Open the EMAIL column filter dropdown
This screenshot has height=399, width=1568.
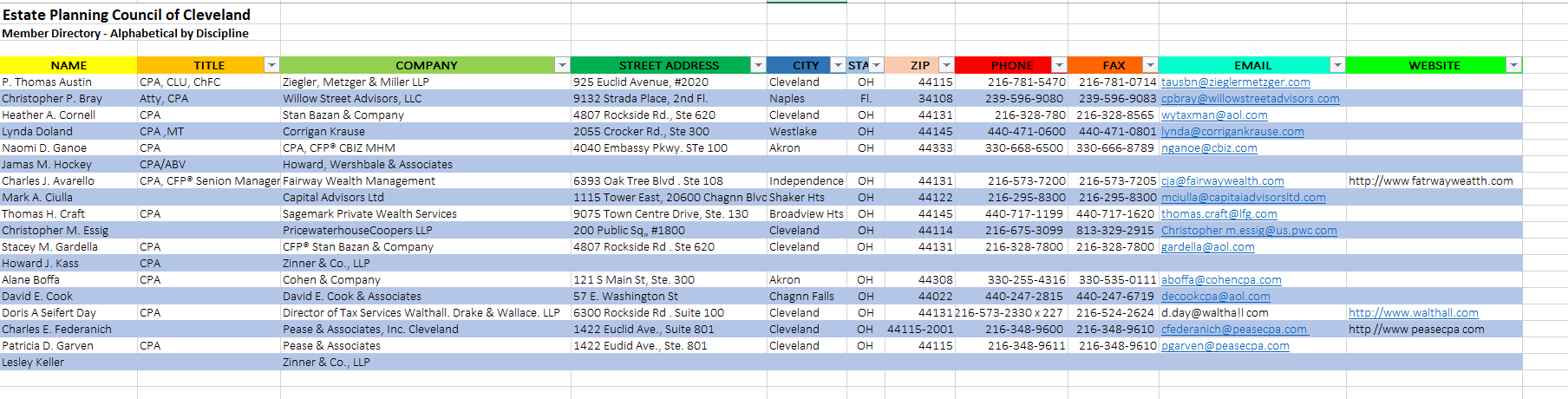point(1337,65)
